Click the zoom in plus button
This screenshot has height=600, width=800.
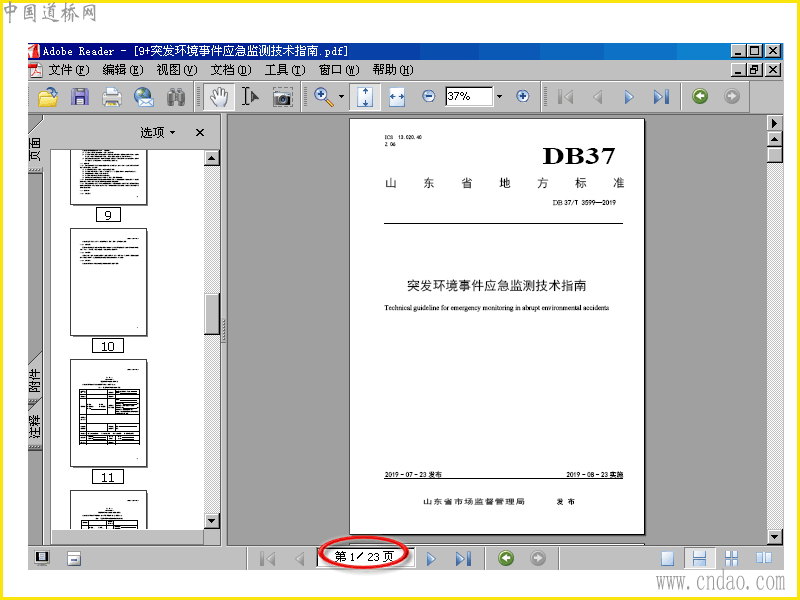[522, 96]
